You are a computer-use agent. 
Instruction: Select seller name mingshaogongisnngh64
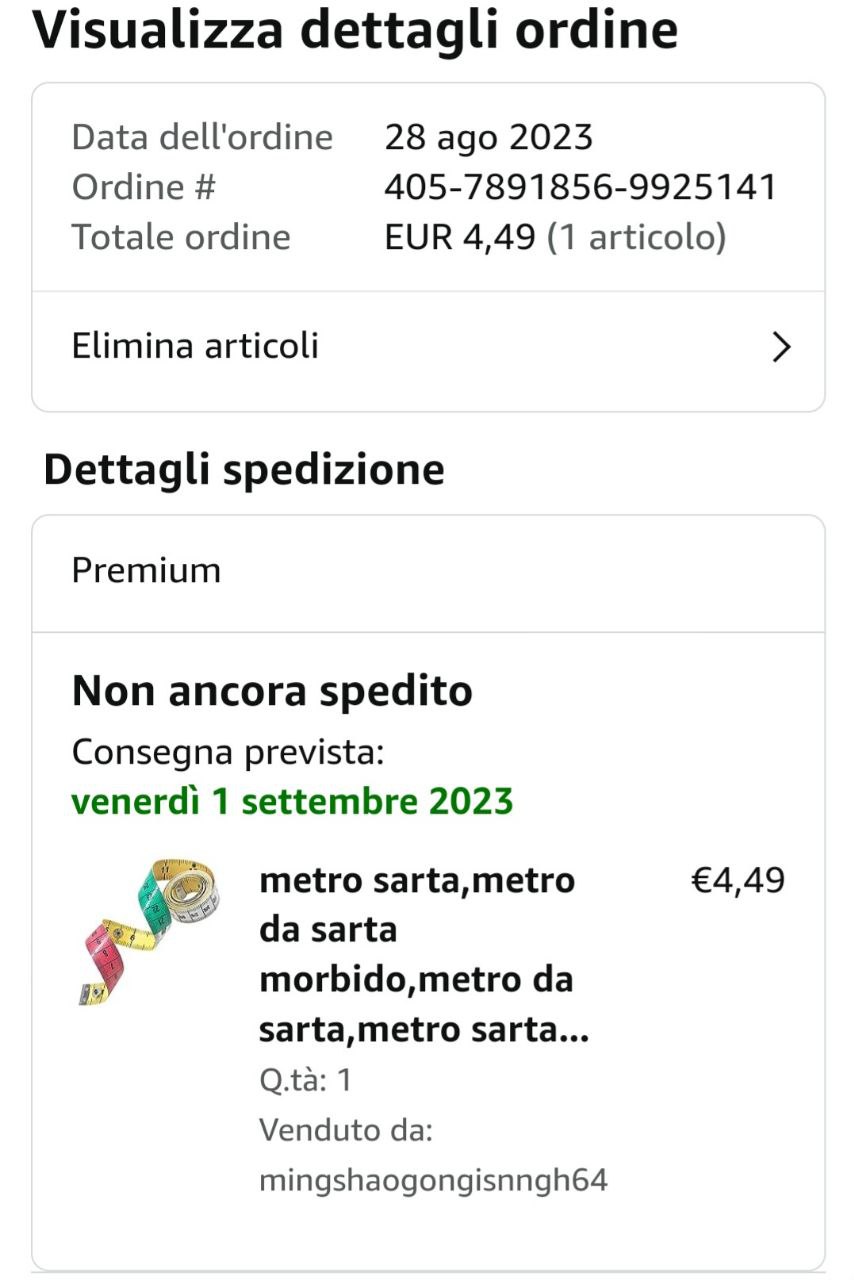point(433,1180)
